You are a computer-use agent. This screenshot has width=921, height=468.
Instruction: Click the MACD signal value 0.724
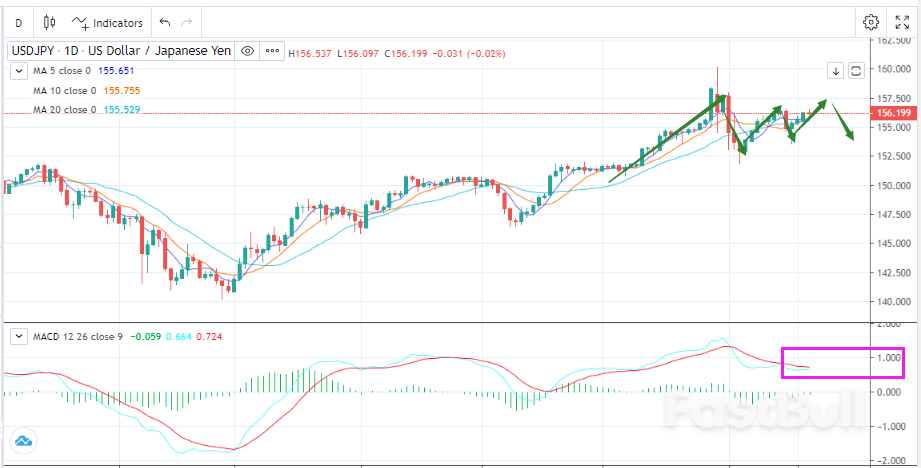tap(209, 336)
